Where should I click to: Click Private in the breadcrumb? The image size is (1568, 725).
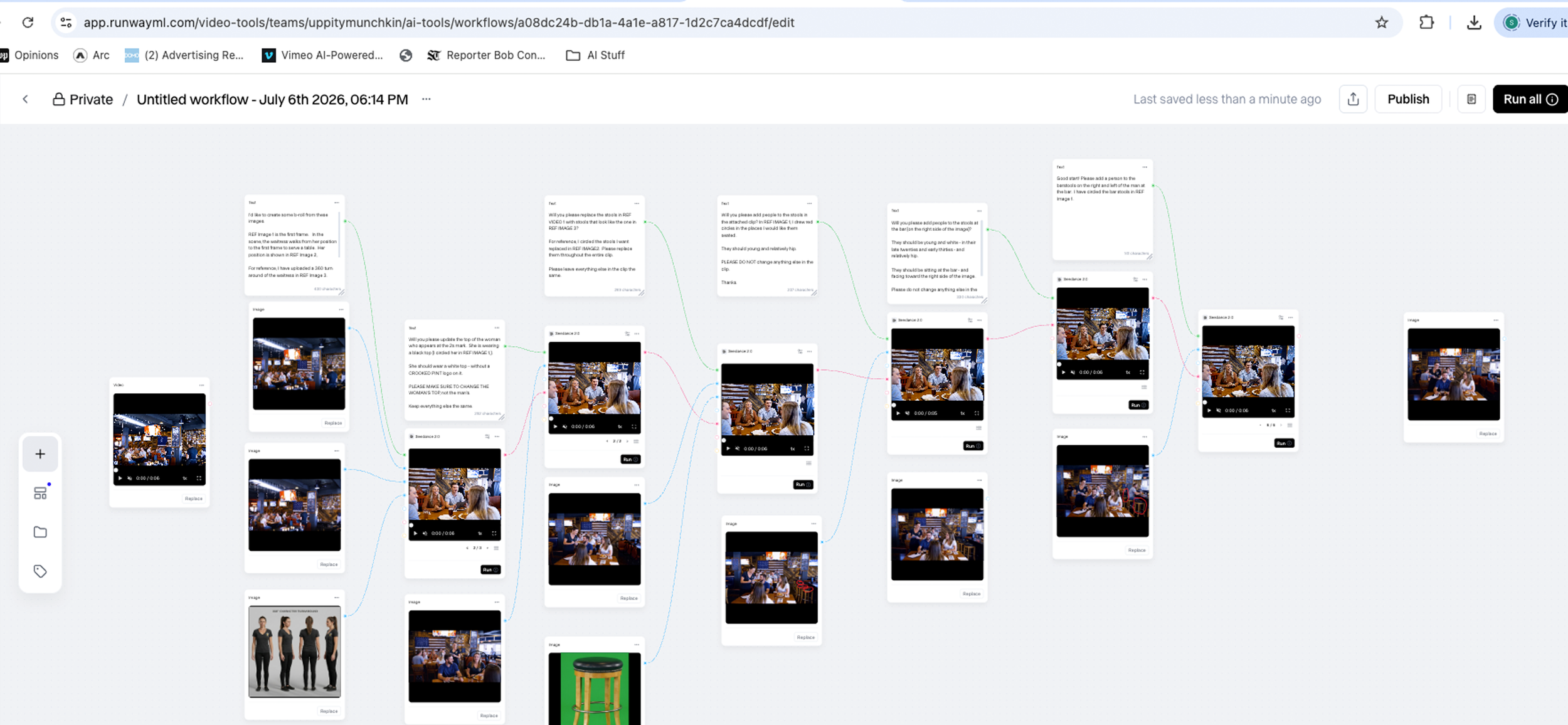click(x=83, y=99)
